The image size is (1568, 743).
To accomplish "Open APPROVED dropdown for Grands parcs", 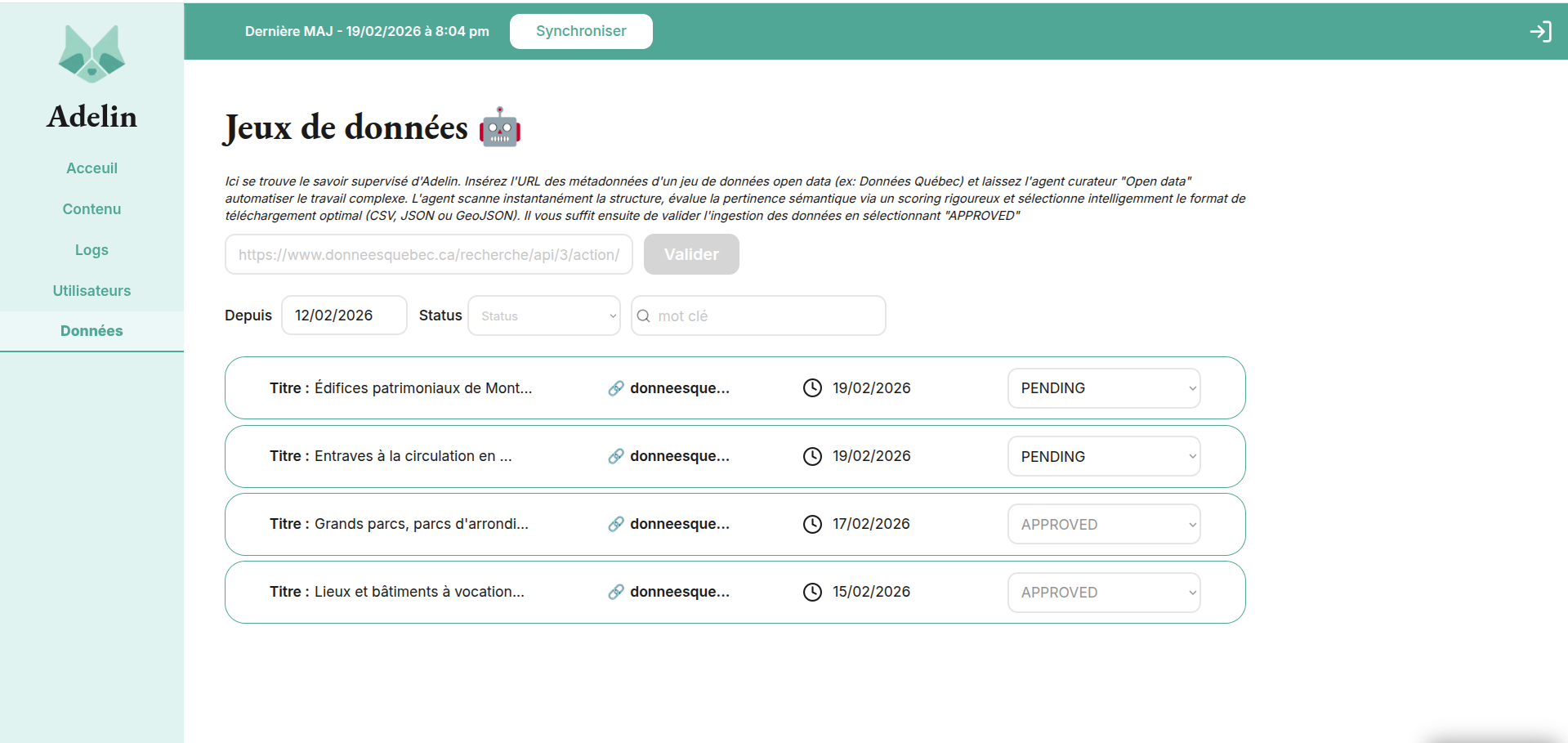I will tap(1104, 524).
